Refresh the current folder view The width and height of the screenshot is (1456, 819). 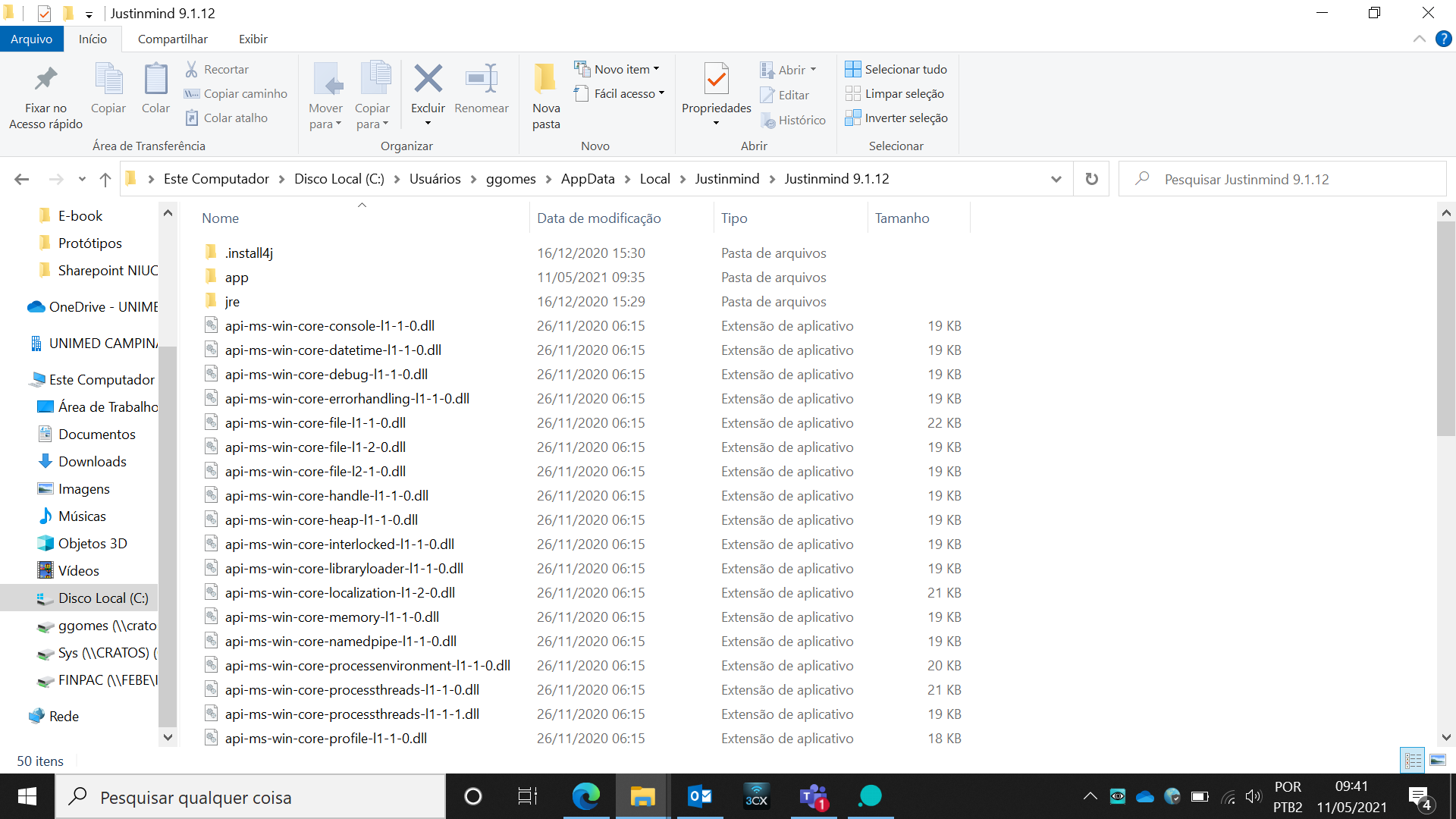pos(1091,179)
